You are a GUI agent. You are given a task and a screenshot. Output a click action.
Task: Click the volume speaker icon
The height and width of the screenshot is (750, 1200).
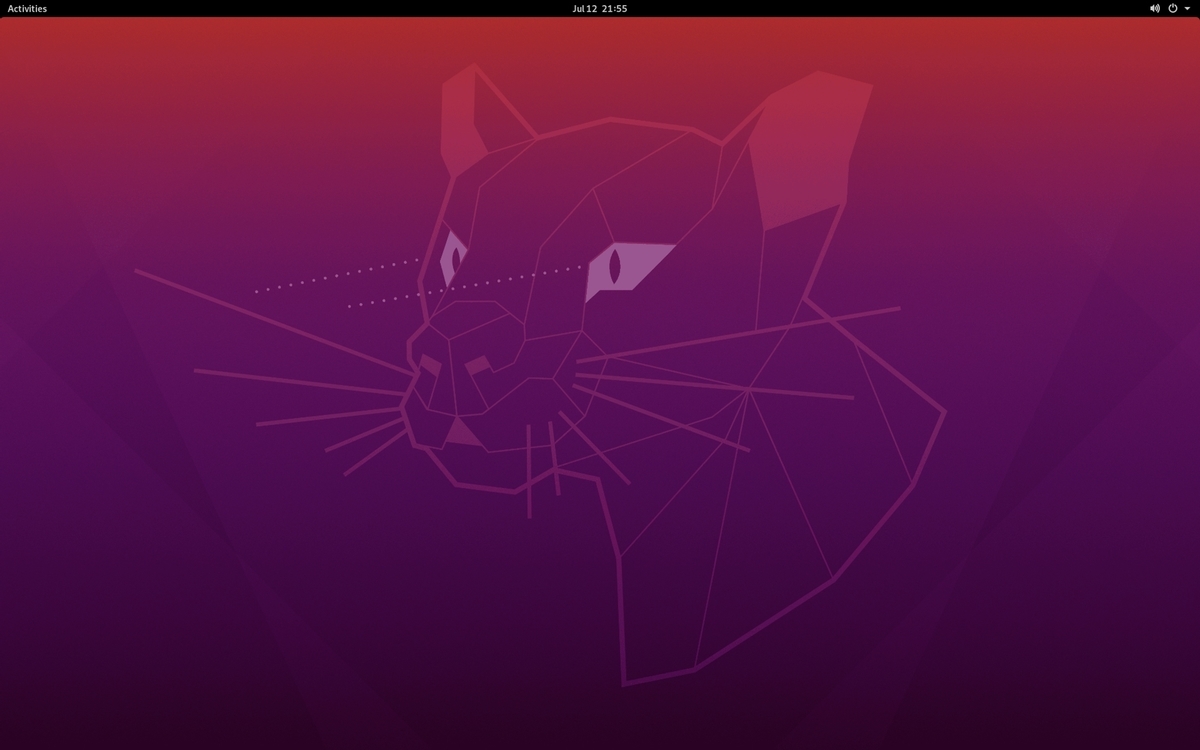tap(1155, 8)
